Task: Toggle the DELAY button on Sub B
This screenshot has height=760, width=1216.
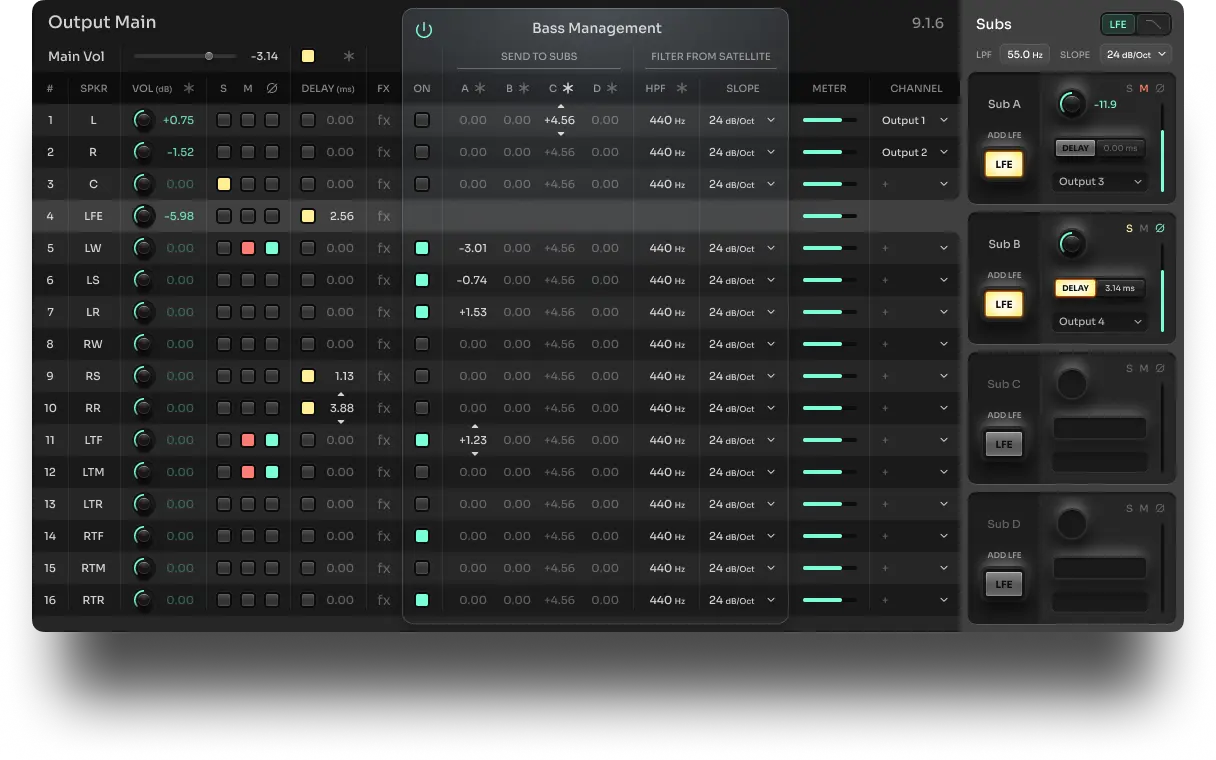Action: (x=1075, y=288)
